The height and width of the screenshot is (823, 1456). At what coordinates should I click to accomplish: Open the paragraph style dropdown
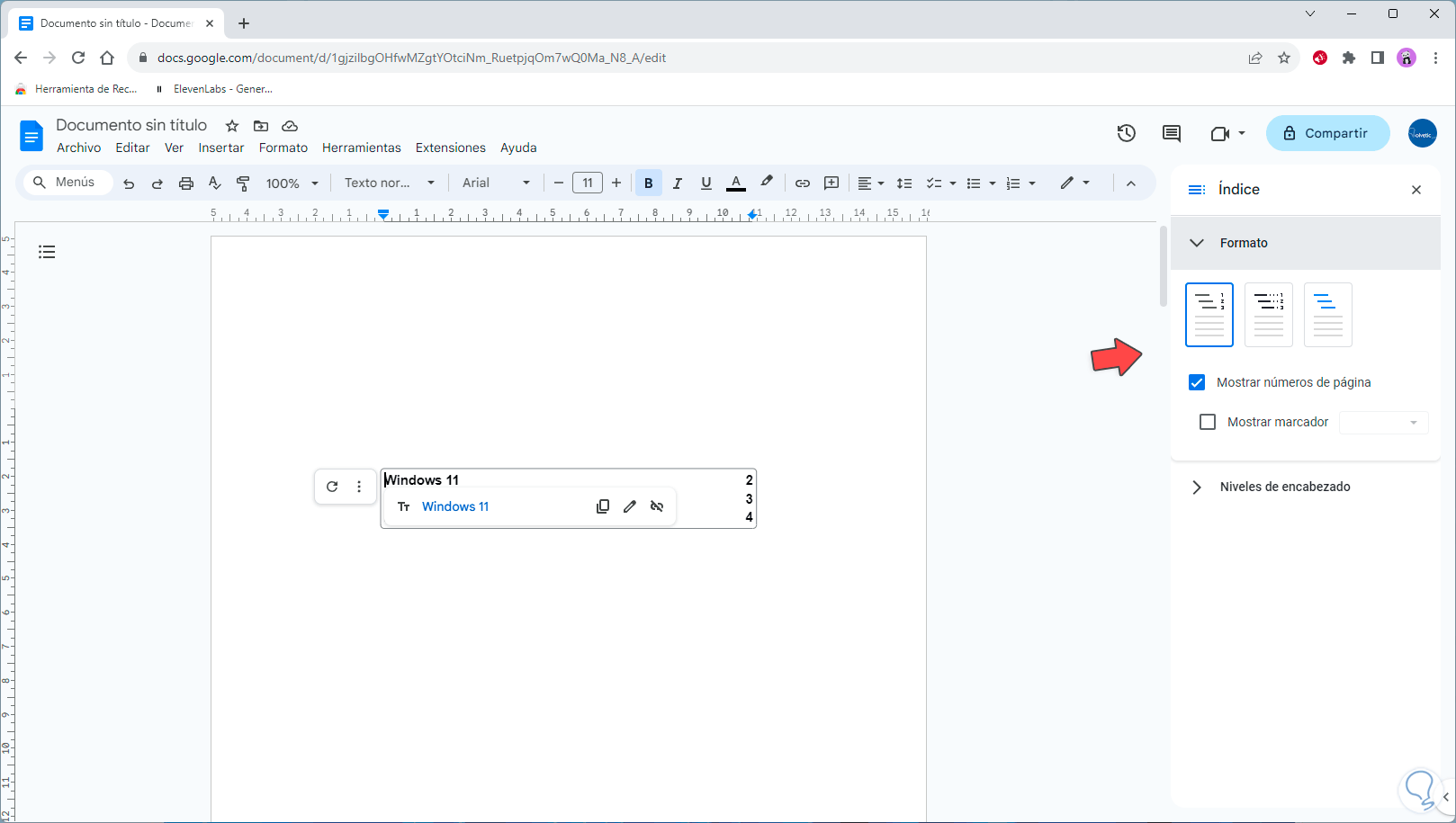[389, 183]
